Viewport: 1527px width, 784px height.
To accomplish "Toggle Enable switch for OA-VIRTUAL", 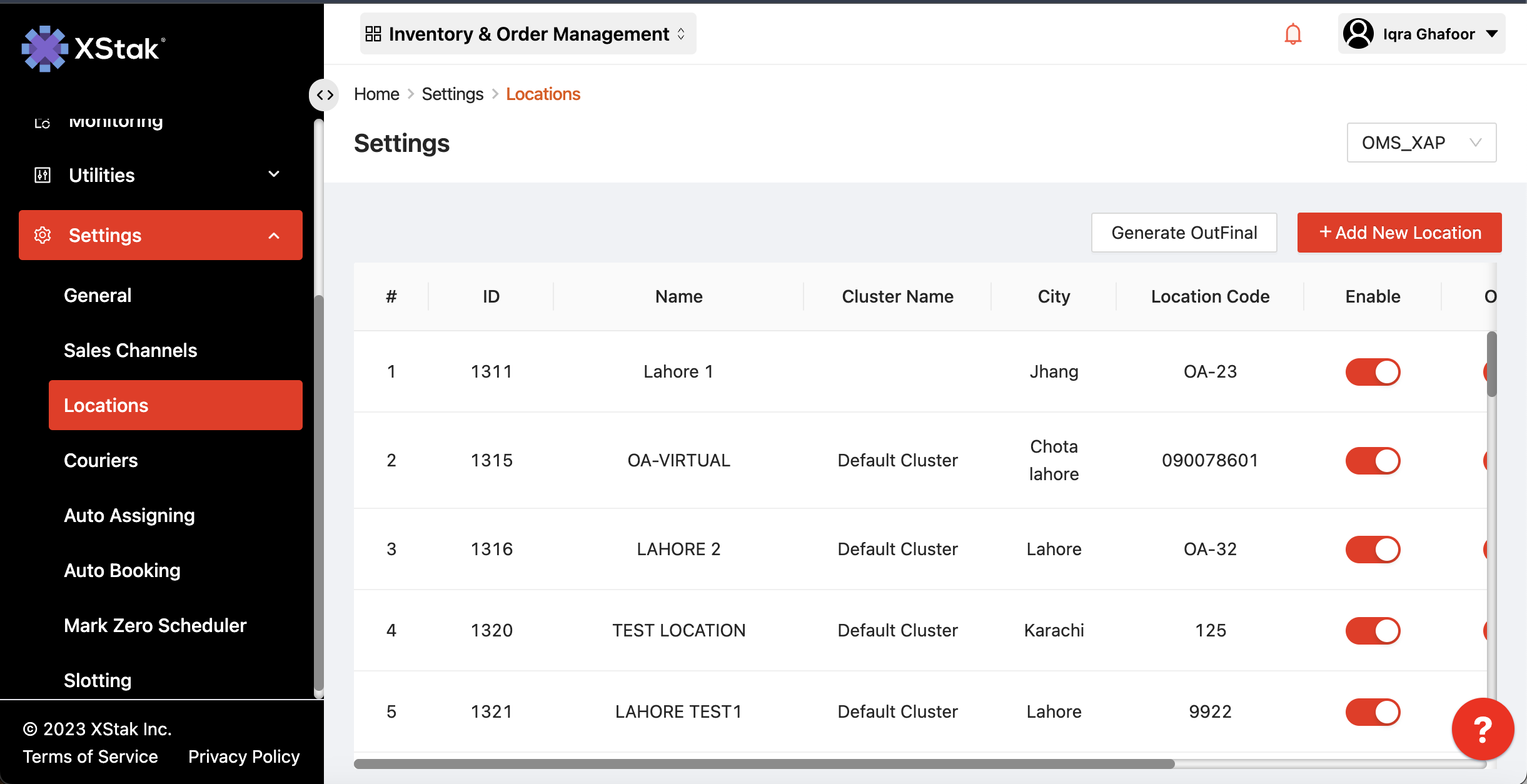I will click(1373, 461).
